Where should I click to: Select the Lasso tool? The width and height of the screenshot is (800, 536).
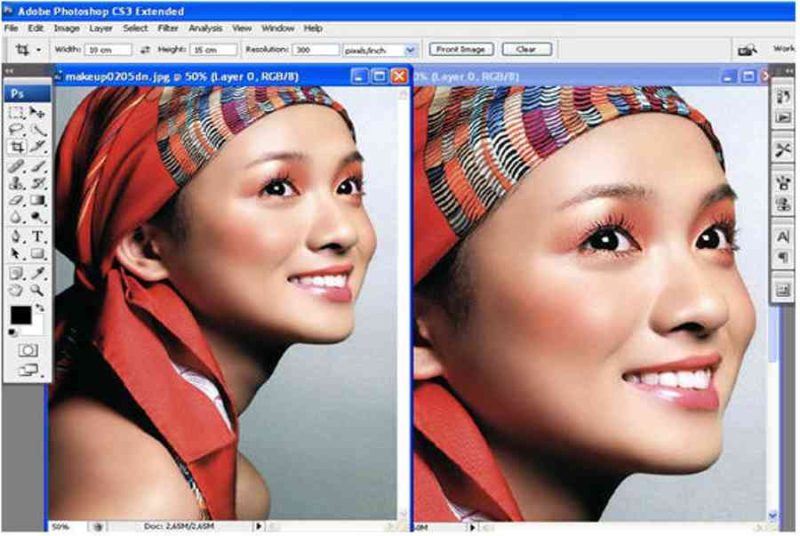[x=17, y=130]
